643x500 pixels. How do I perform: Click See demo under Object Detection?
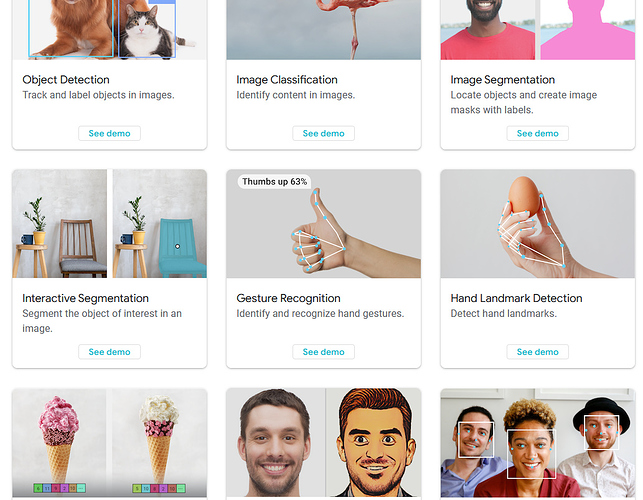pos(109,133)
